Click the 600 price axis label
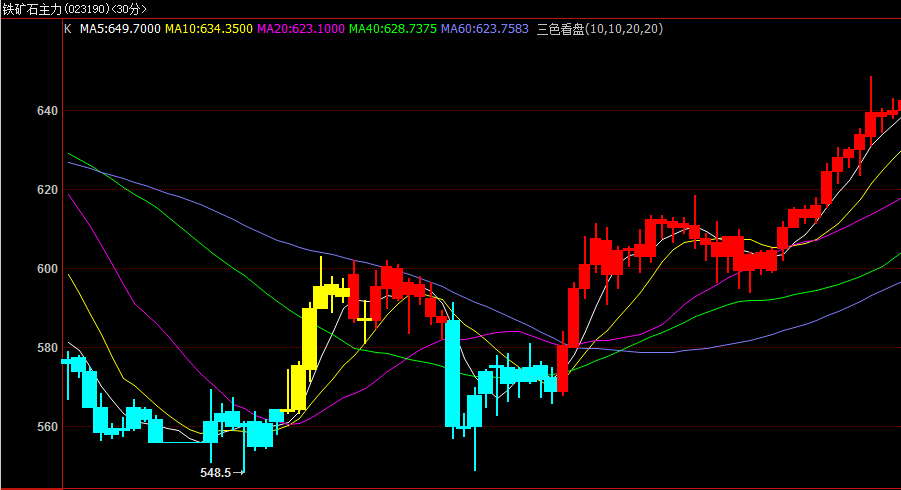901x490 pixels. click(47, 269)
